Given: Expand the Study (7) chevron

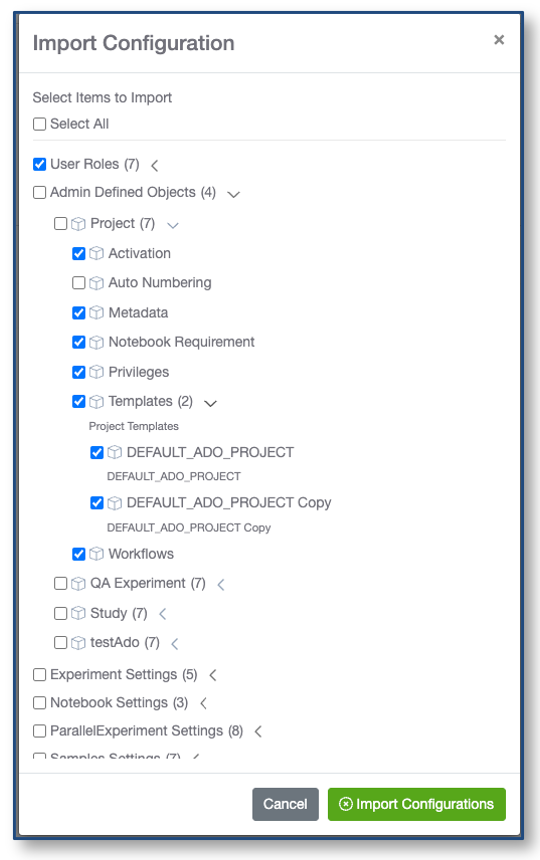Looking at the screenshot, I should click(x=163, y=614).
